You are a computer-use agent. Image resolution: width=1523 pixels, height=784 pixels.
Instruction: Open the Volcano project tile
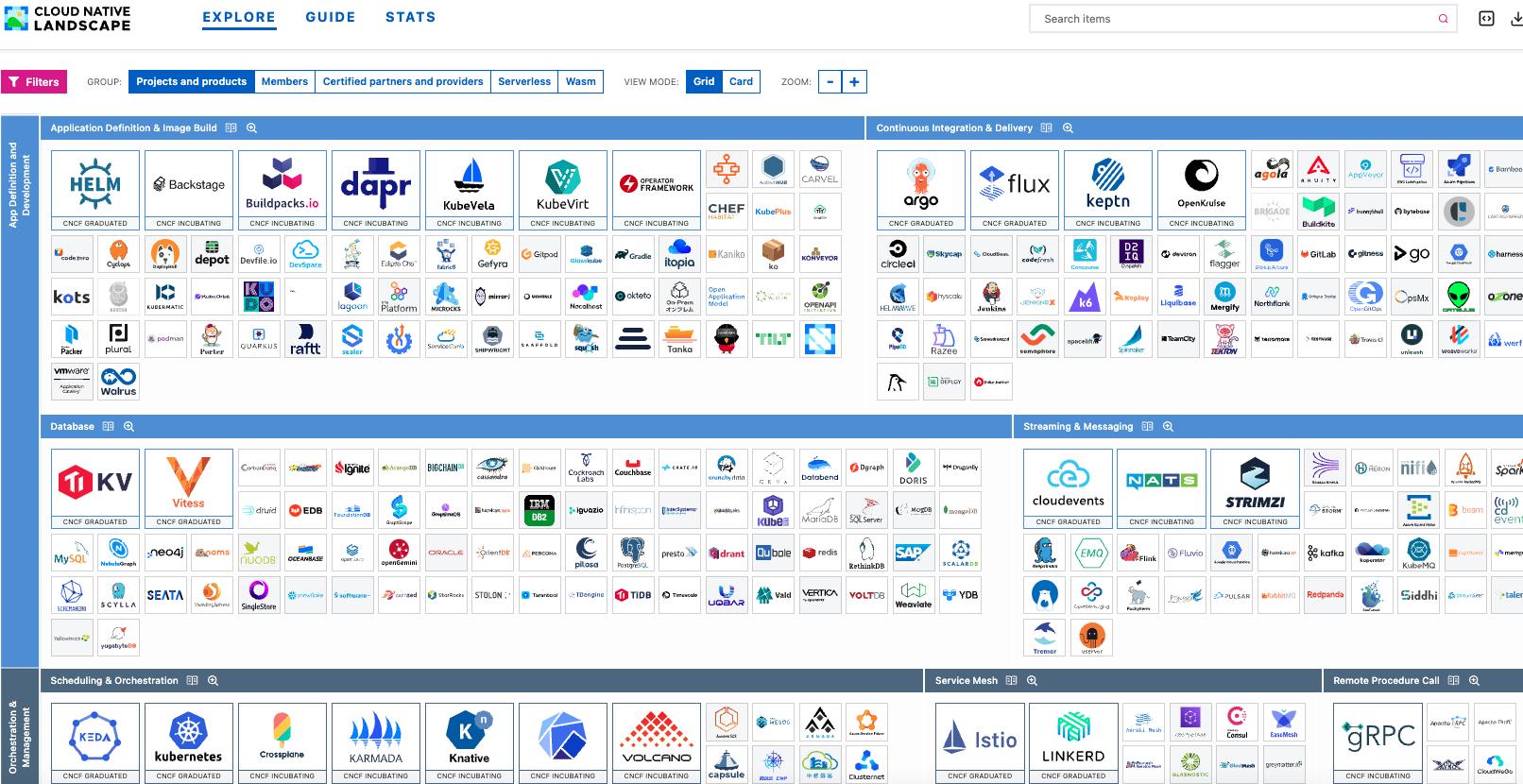pos(656,742)
